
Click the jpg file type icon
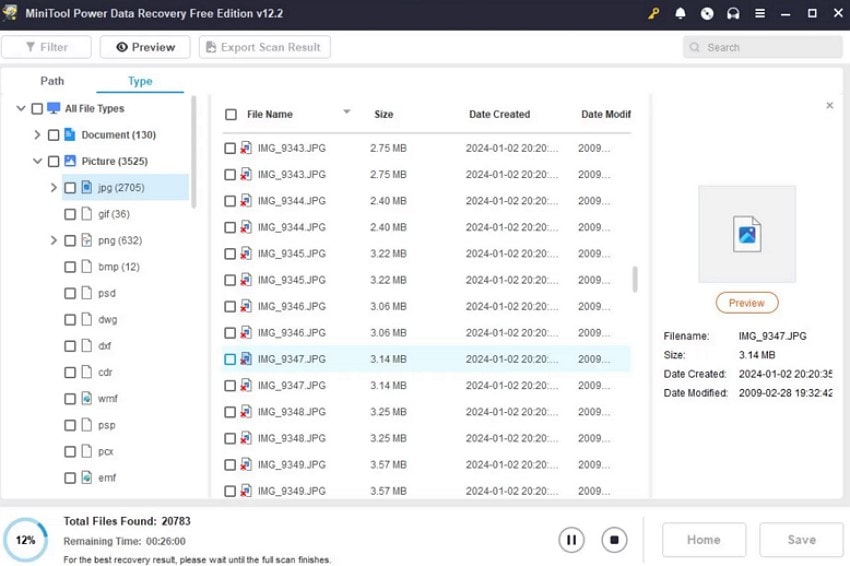tap(86, 188)
